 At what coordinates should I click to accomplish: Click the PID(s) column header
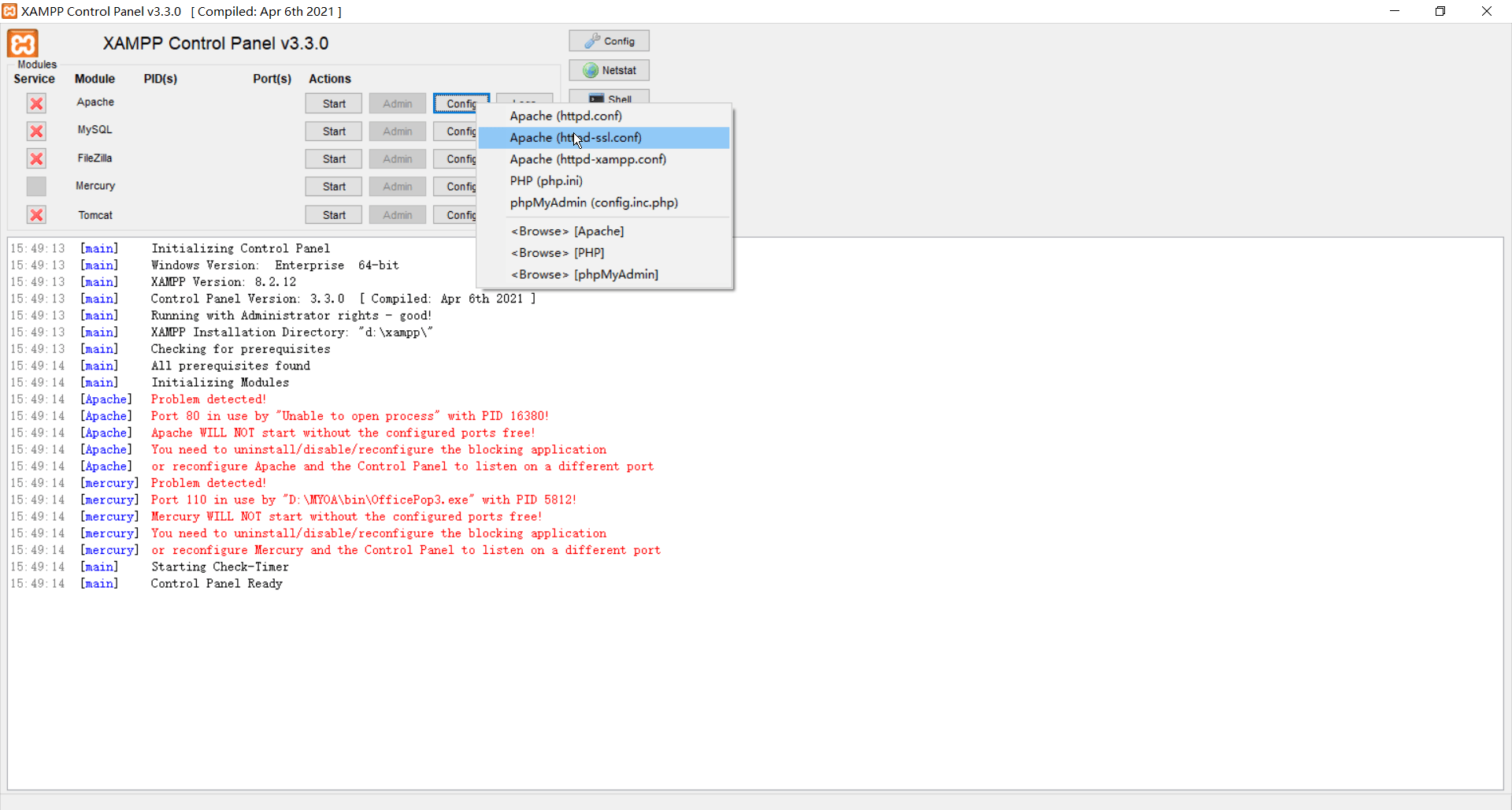pos(161,79)
